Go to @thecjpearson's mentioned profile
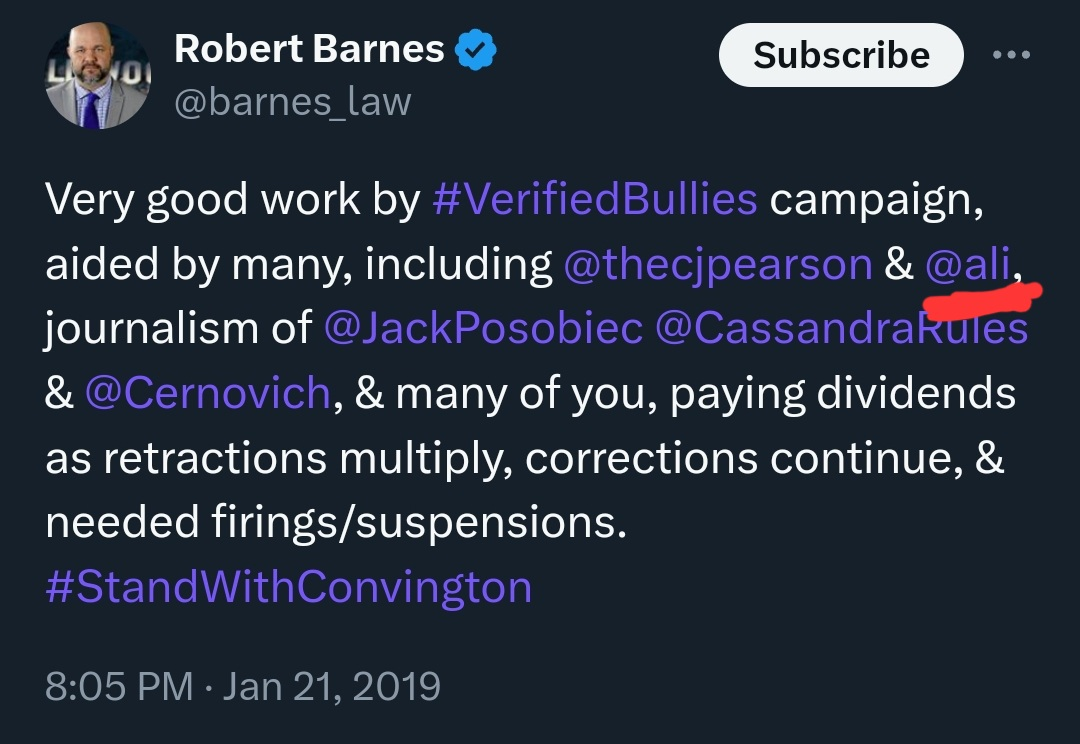This screenshot has height=744, width=1080. pos(718,265)
